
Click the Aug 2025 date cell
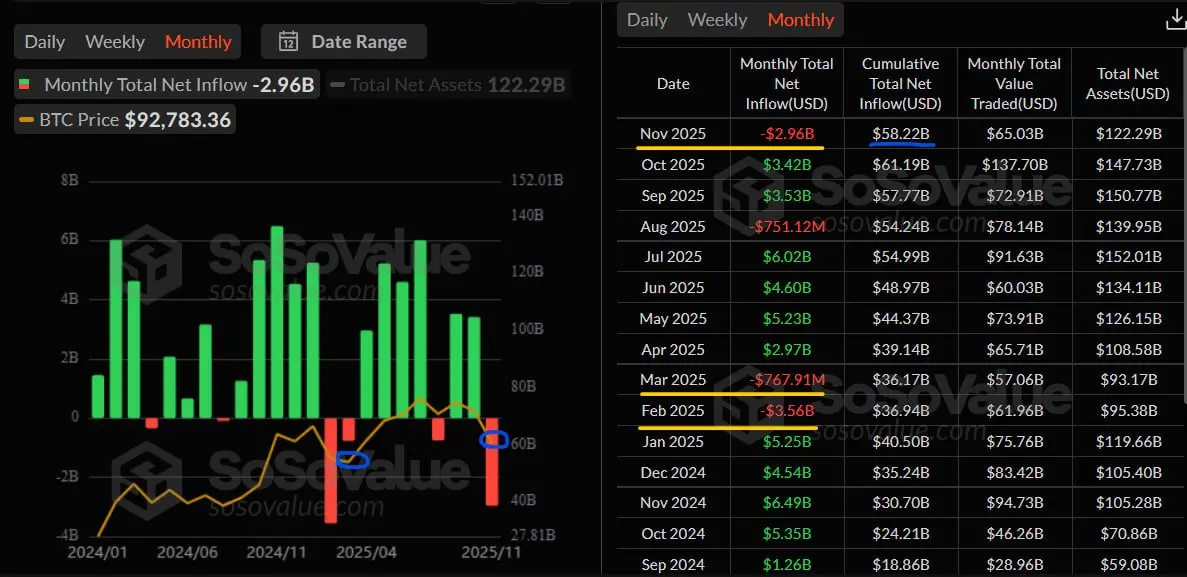tap(673, 226)
